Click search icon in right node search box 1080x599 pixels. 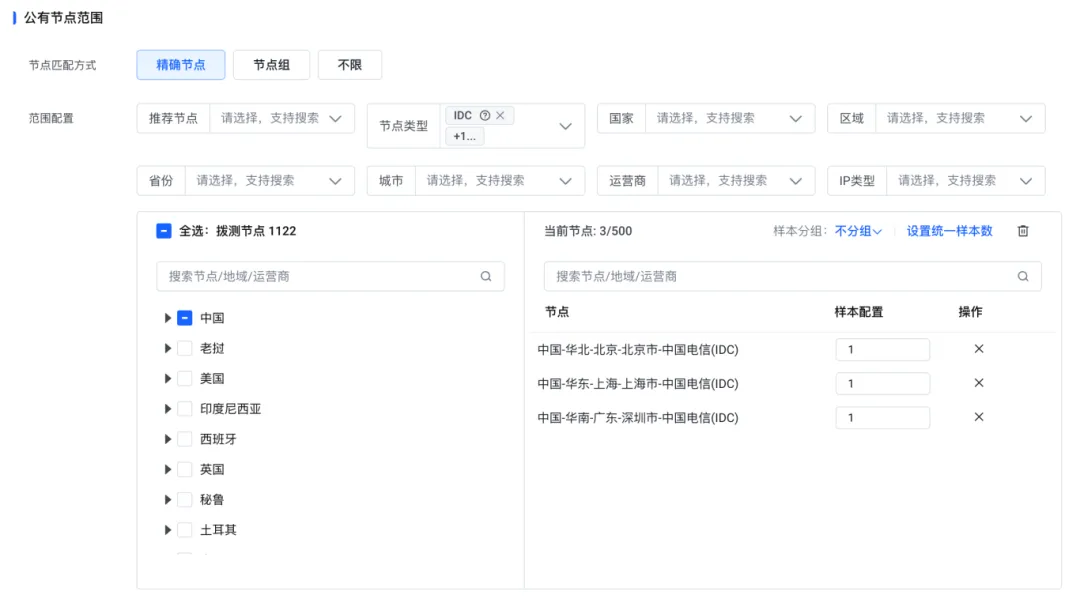click(x=1023, y=276)
